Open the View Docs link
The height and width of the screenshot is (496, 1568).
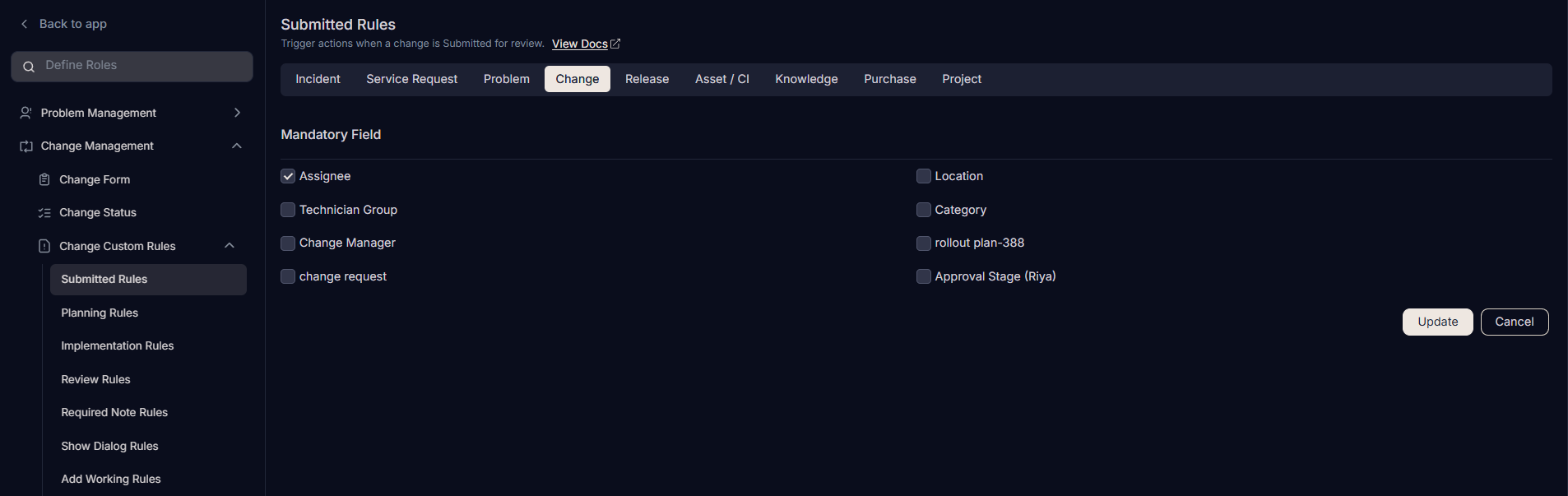(x=580, y=44)
